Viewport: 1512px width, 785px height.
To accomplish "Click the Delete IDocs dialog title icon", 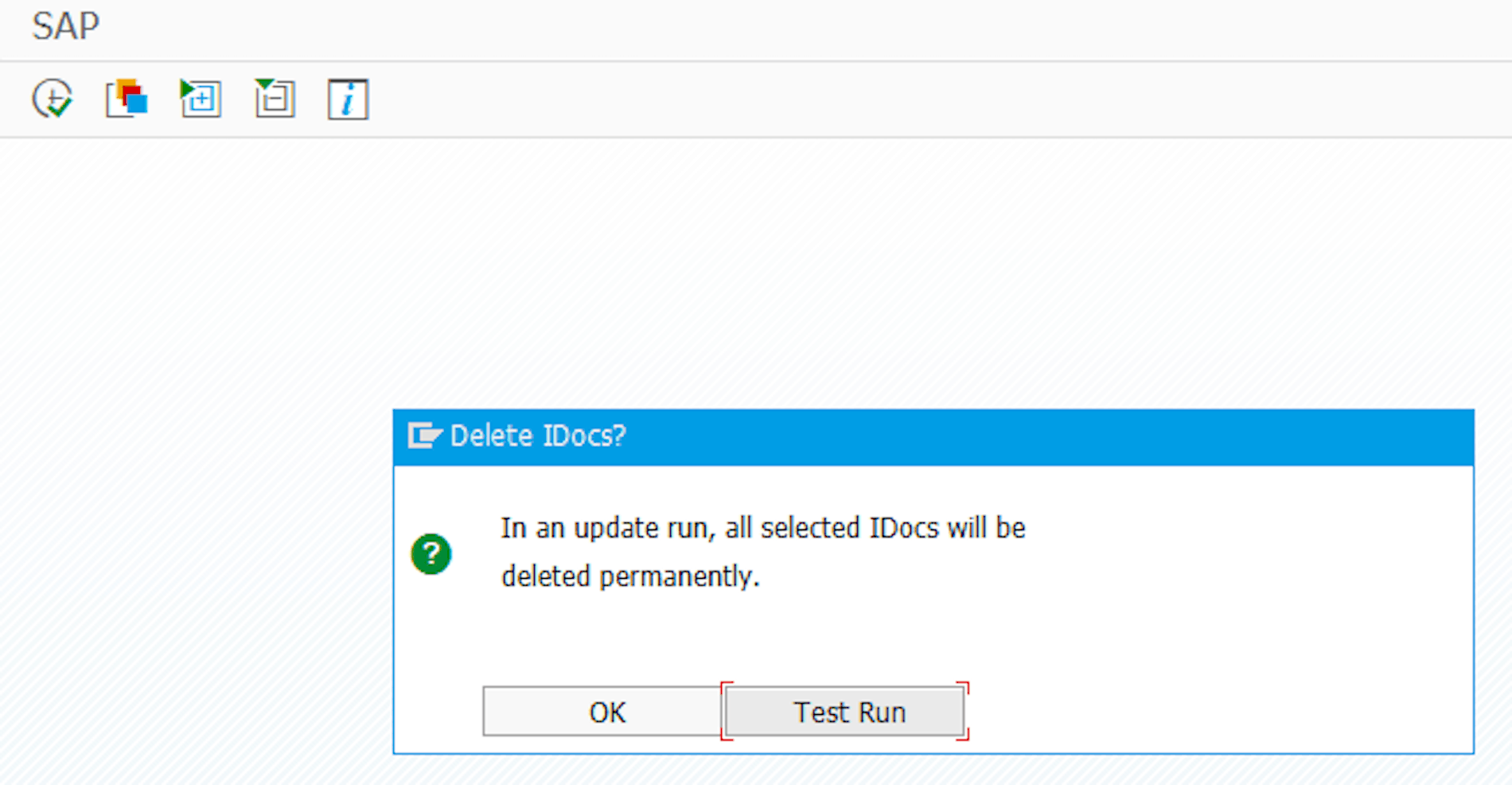I will (424, 436).
